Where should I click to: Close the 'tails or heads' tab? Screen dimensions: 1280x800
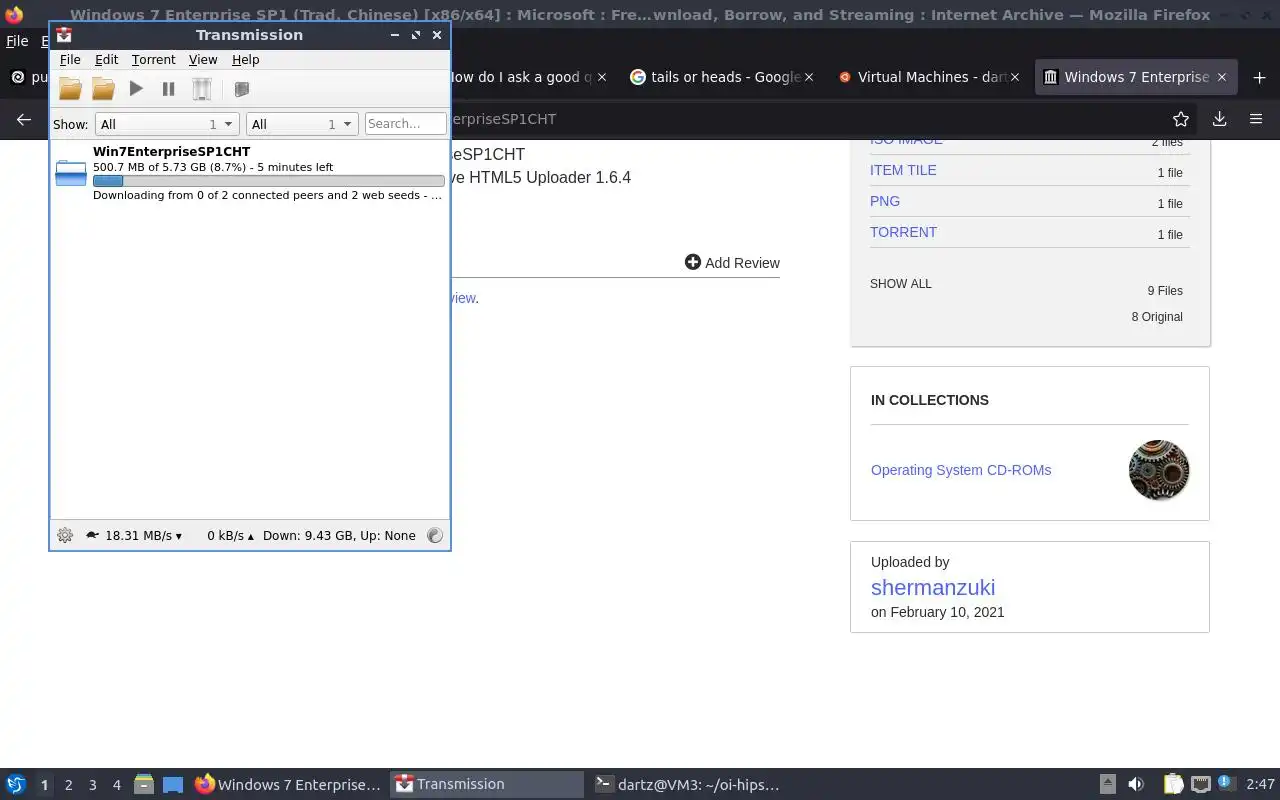click(x=809, y=77)
